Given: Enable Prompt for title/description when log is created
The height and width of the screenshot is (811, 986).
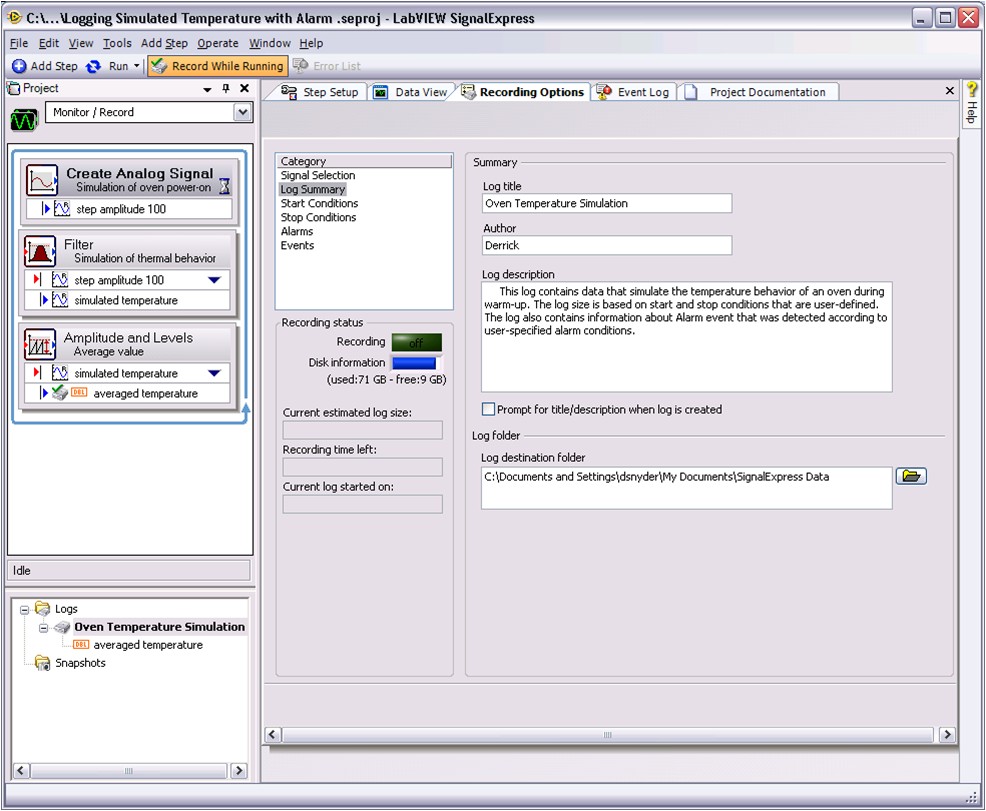Looking at the screenshot, I should 487,408.
